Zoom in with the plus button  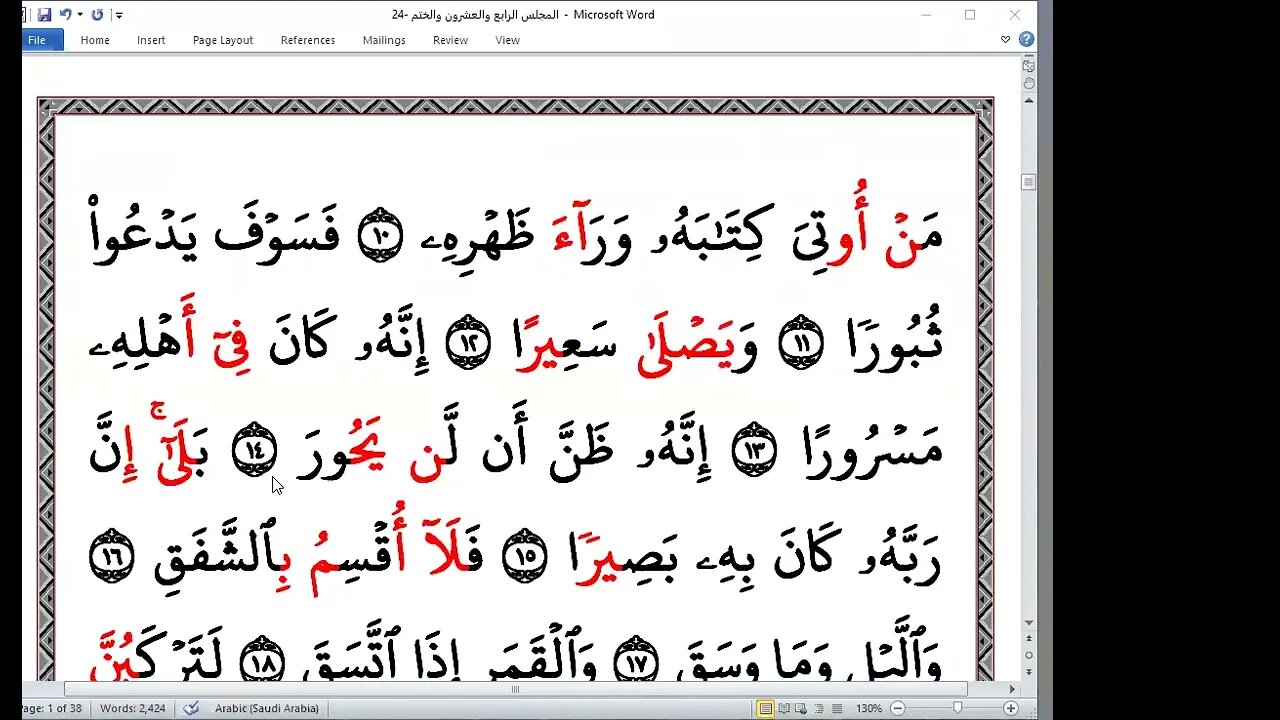(x=1011, y=709)
